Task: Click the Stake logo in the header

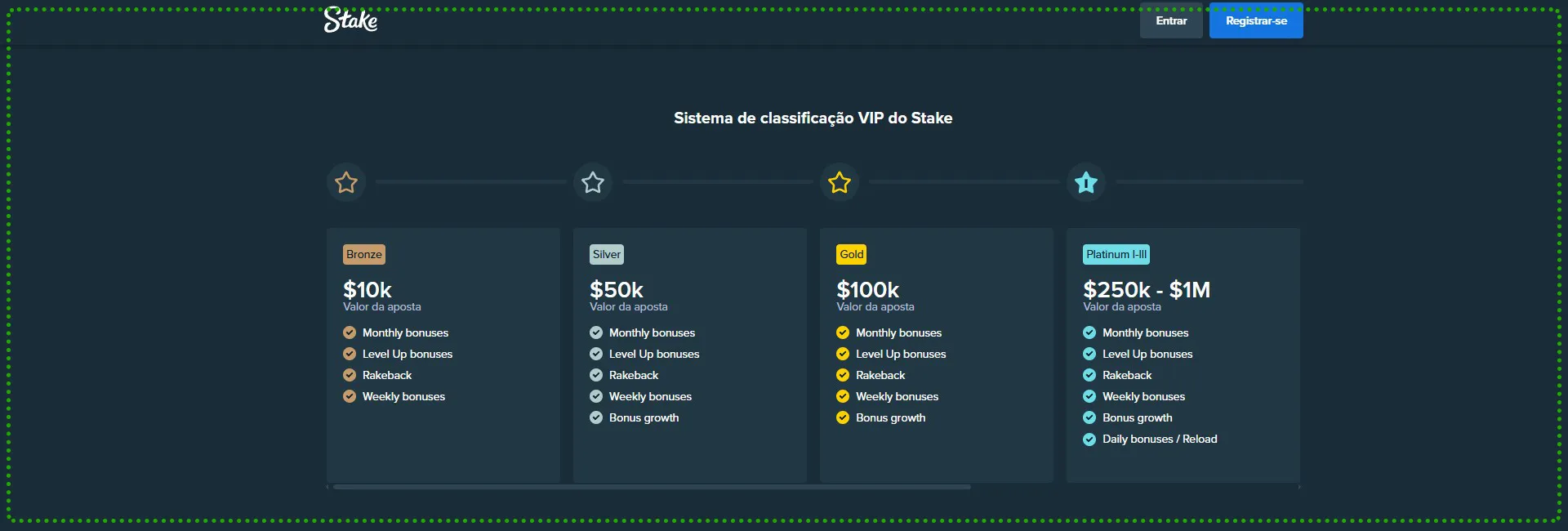Action: (351, 22)
